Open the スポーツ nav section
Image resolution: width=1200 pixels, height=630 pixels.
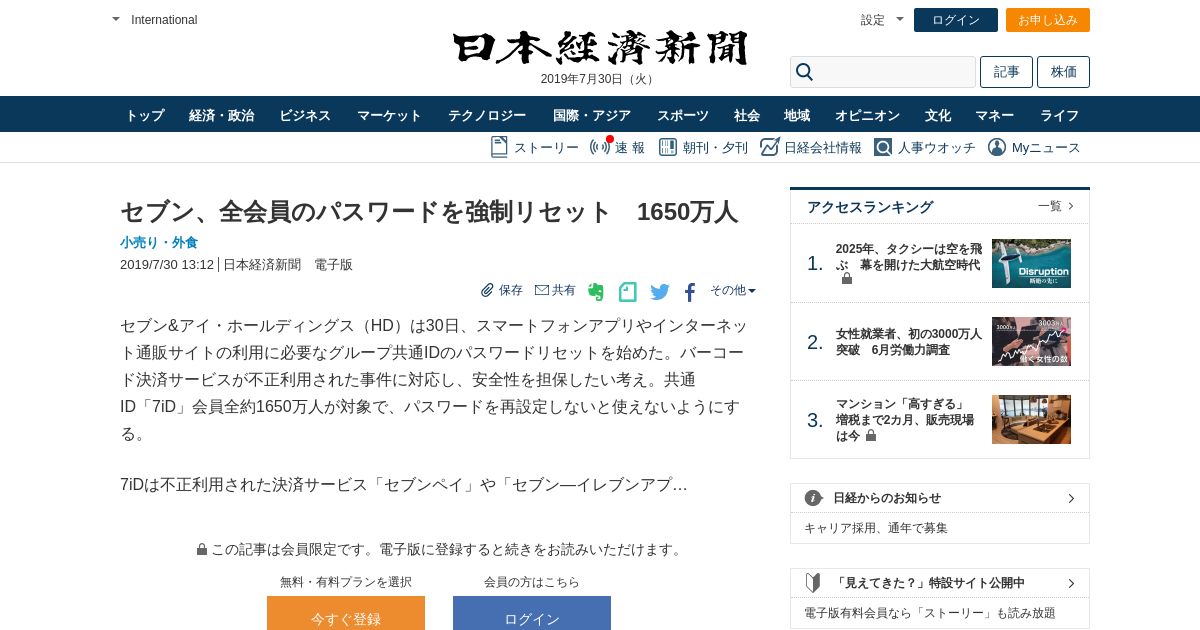click(683, 115)
